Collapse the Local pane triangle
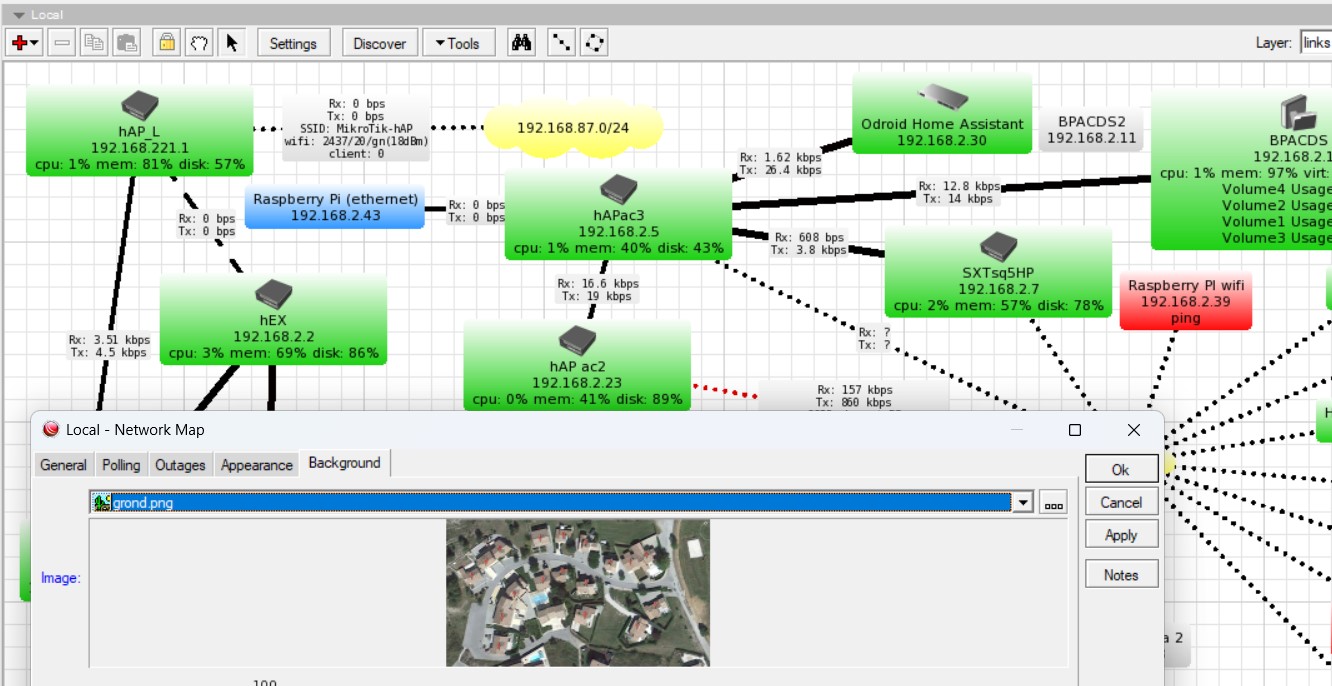Screen dimensions: 1332x686 click(x=19, y=15)
